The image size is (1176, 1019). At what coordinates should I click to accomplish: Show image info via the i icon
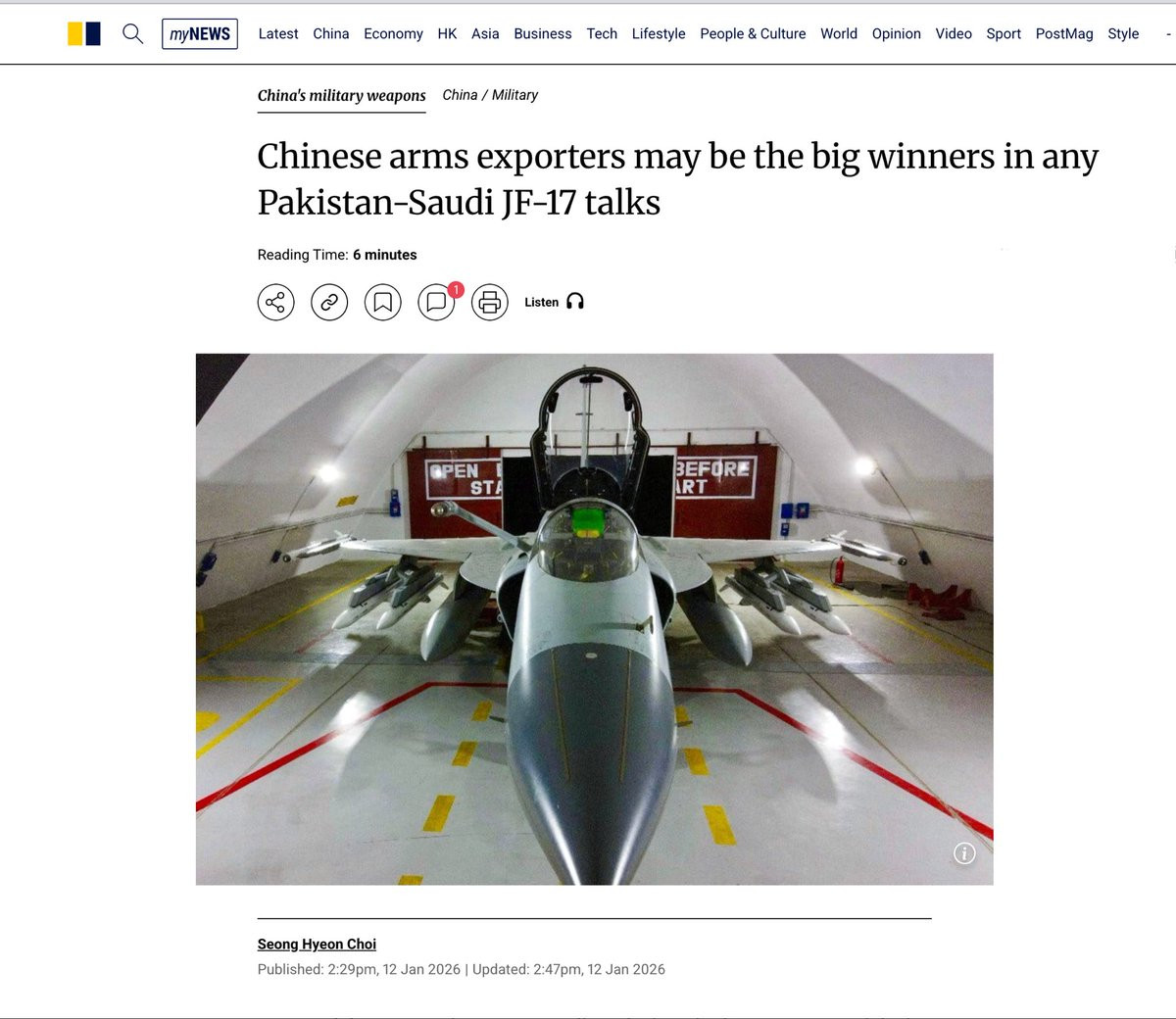(964, 853)
